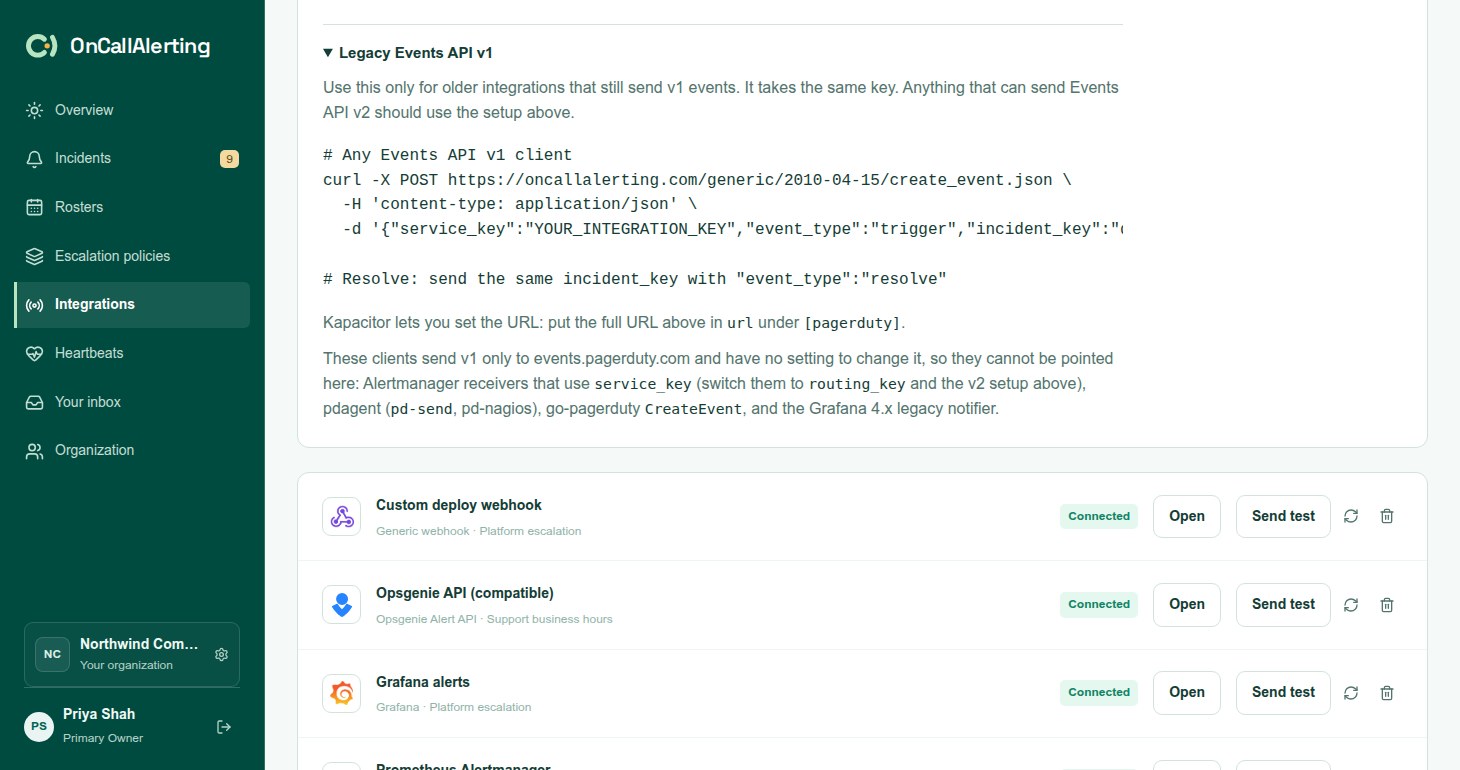Viewport: 1460px width, 770px height.
Task: Click "Opsgenie API (compatible)" title text
Action: 465,593
